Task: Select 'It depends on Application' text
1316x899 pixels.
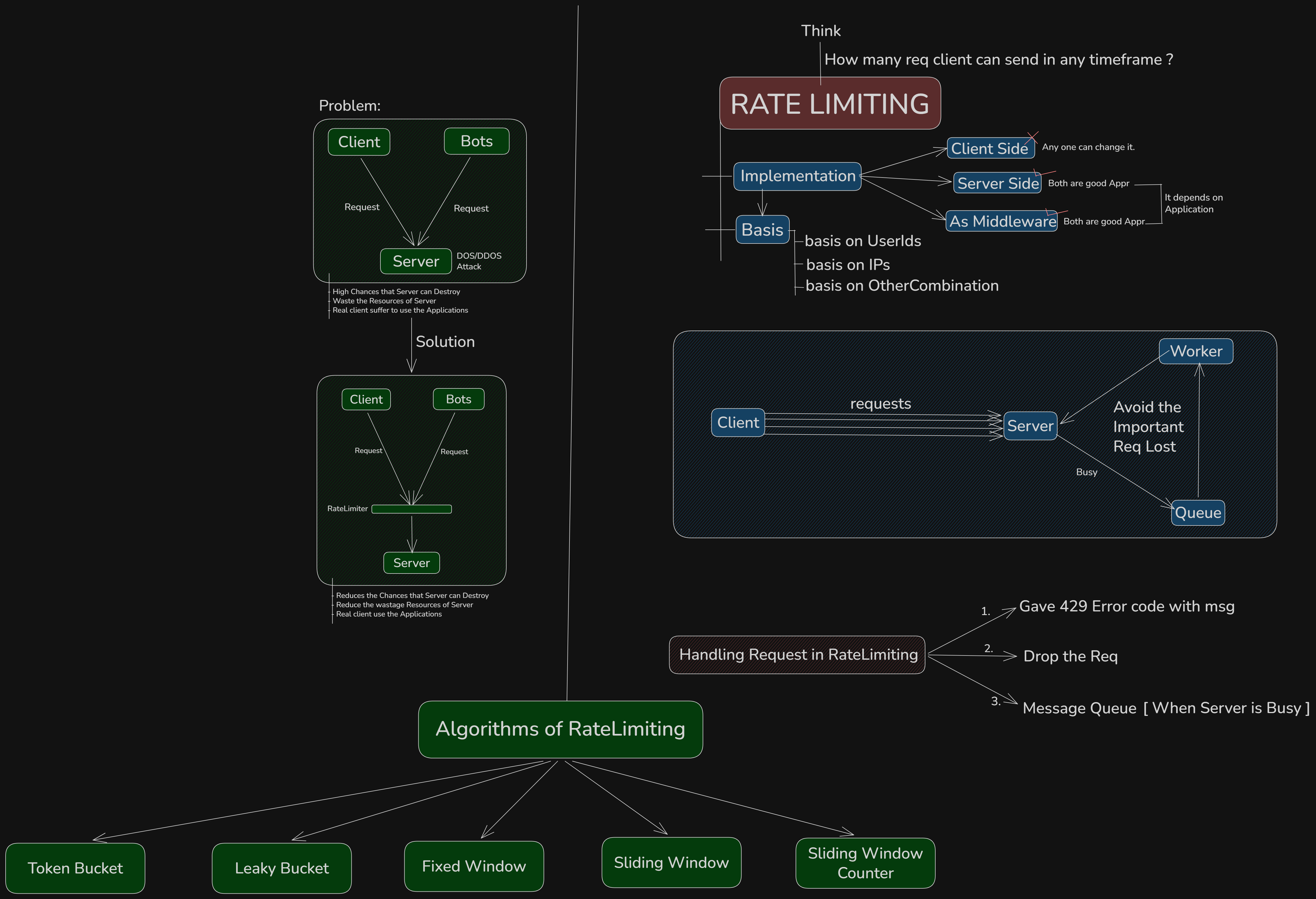Action: (1194, 203)
